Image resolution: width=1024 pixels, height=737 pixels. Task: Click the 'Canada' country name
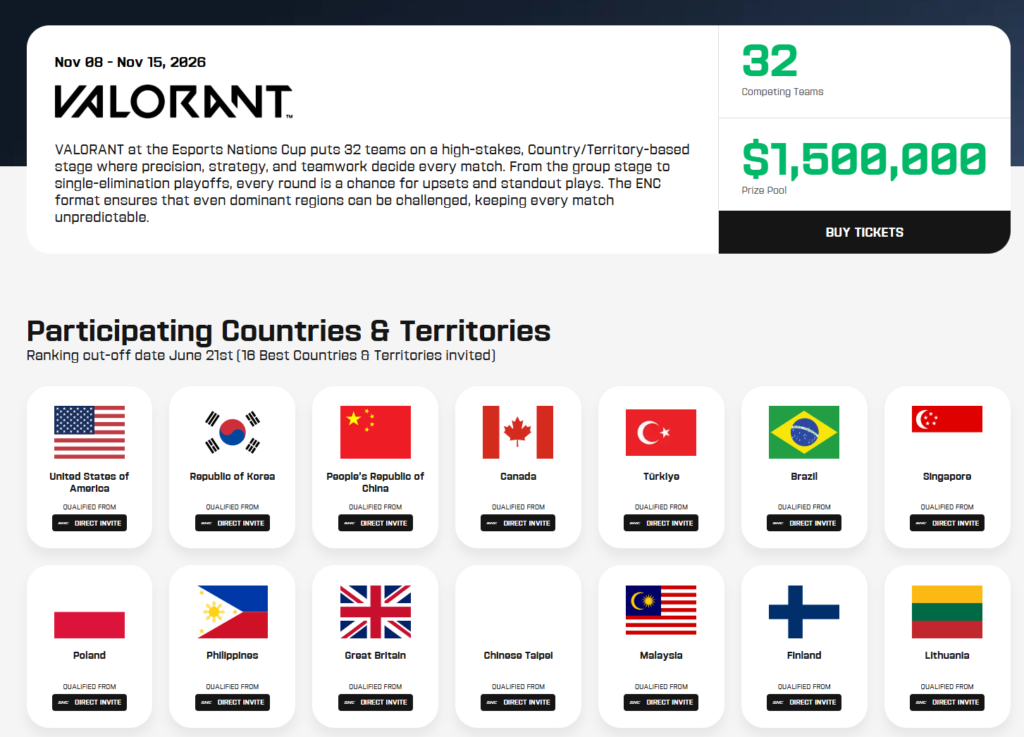point(518,477)
